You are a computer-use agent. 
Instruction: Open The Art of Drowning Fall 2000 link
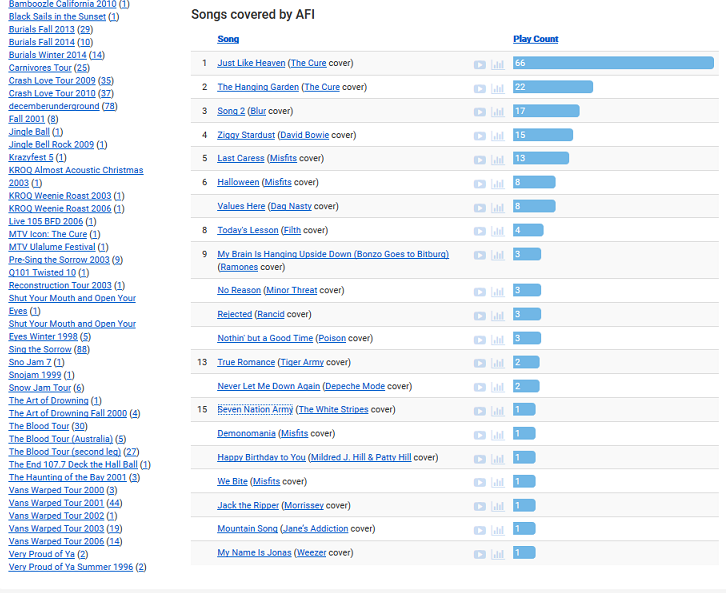click(68, 413)
